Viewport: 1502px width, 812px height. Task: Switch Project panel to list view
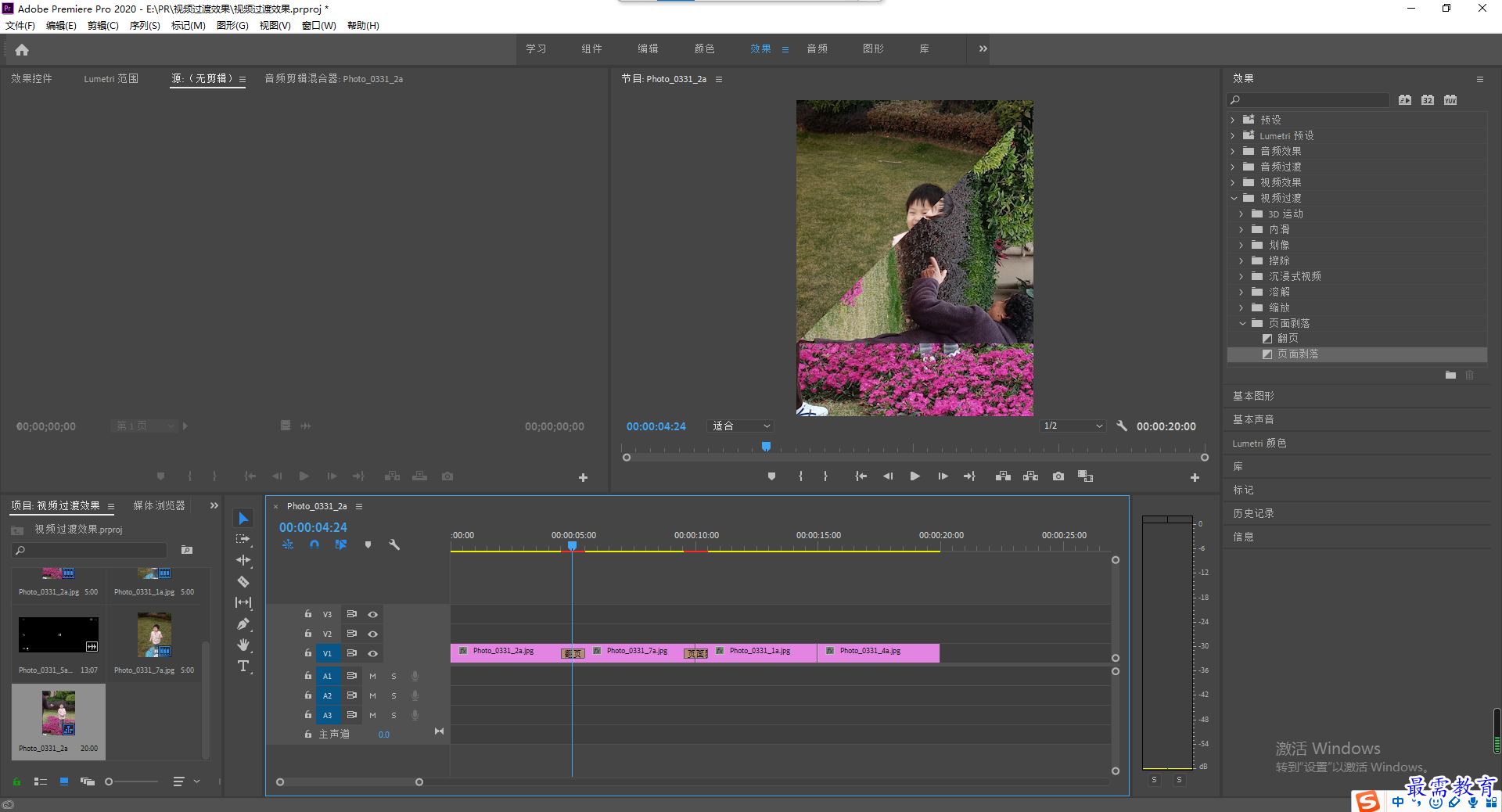(41, 781)
